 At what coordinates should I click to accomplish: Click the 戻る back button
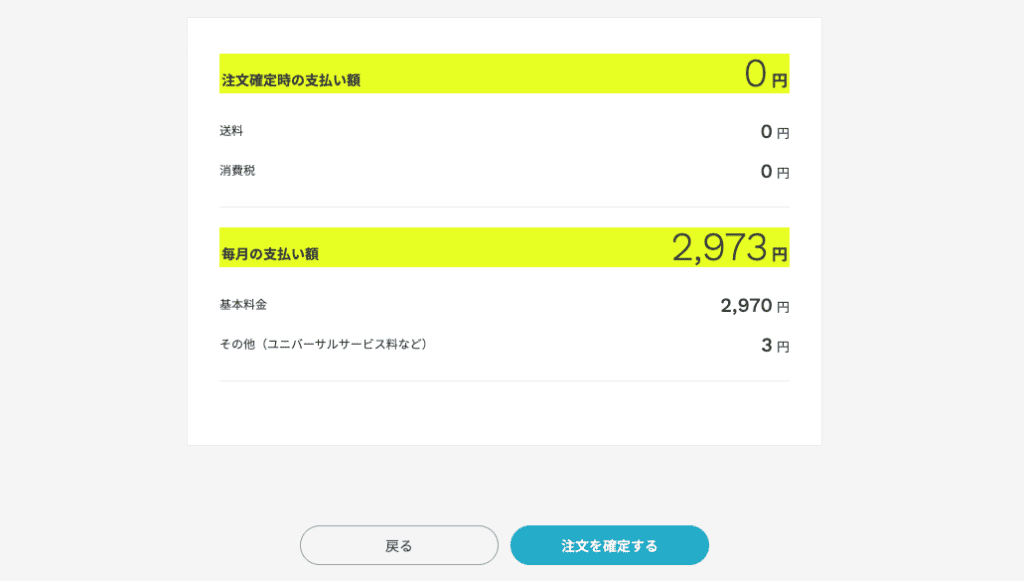click(399, 545)
